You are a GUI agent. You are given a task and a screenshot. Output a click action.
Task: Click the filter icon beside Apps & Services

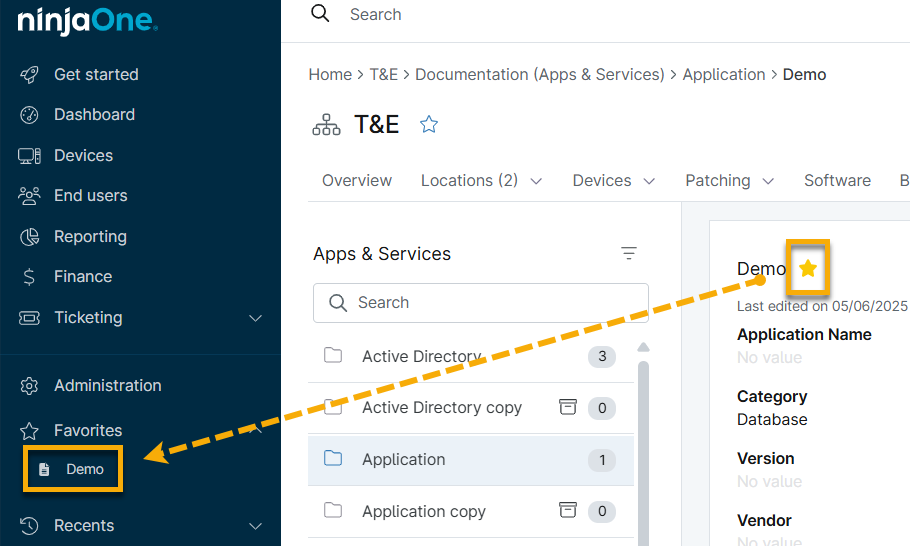[629, 254]
